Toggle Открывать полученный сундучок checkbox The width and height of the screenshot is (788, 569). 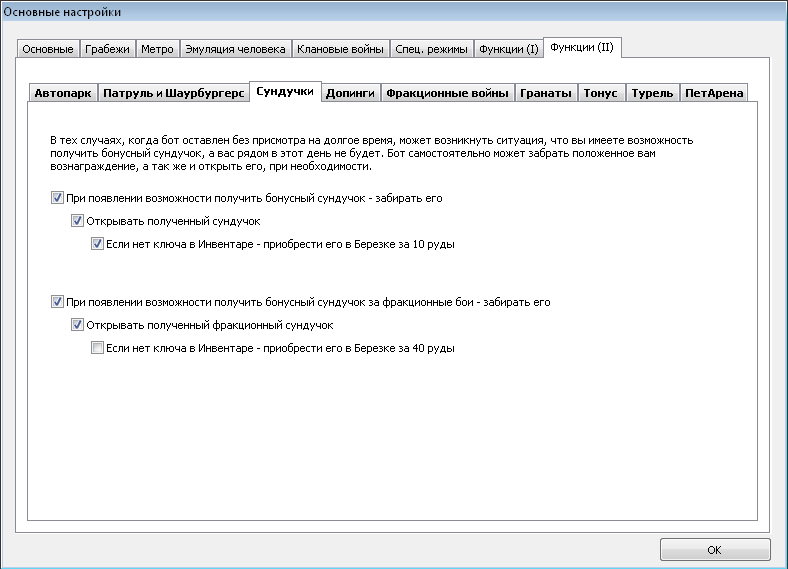click(x=77, y=221)
